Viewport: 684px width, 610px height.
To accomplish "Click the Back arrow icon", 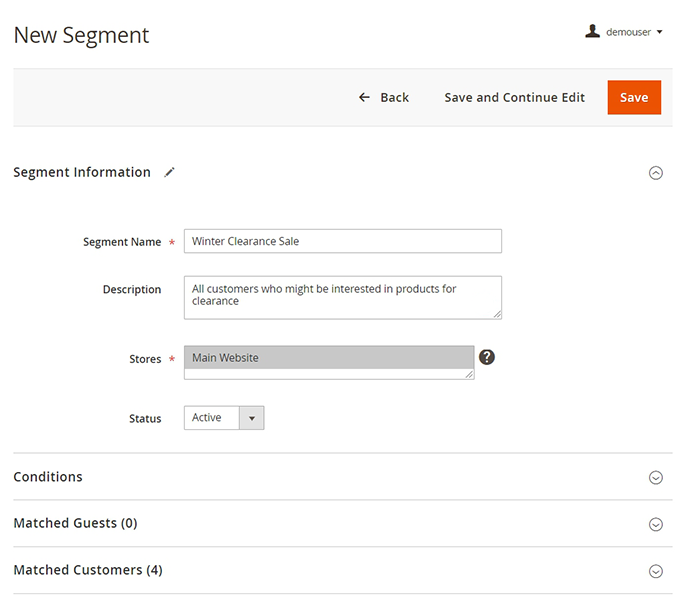I will 365,97.
